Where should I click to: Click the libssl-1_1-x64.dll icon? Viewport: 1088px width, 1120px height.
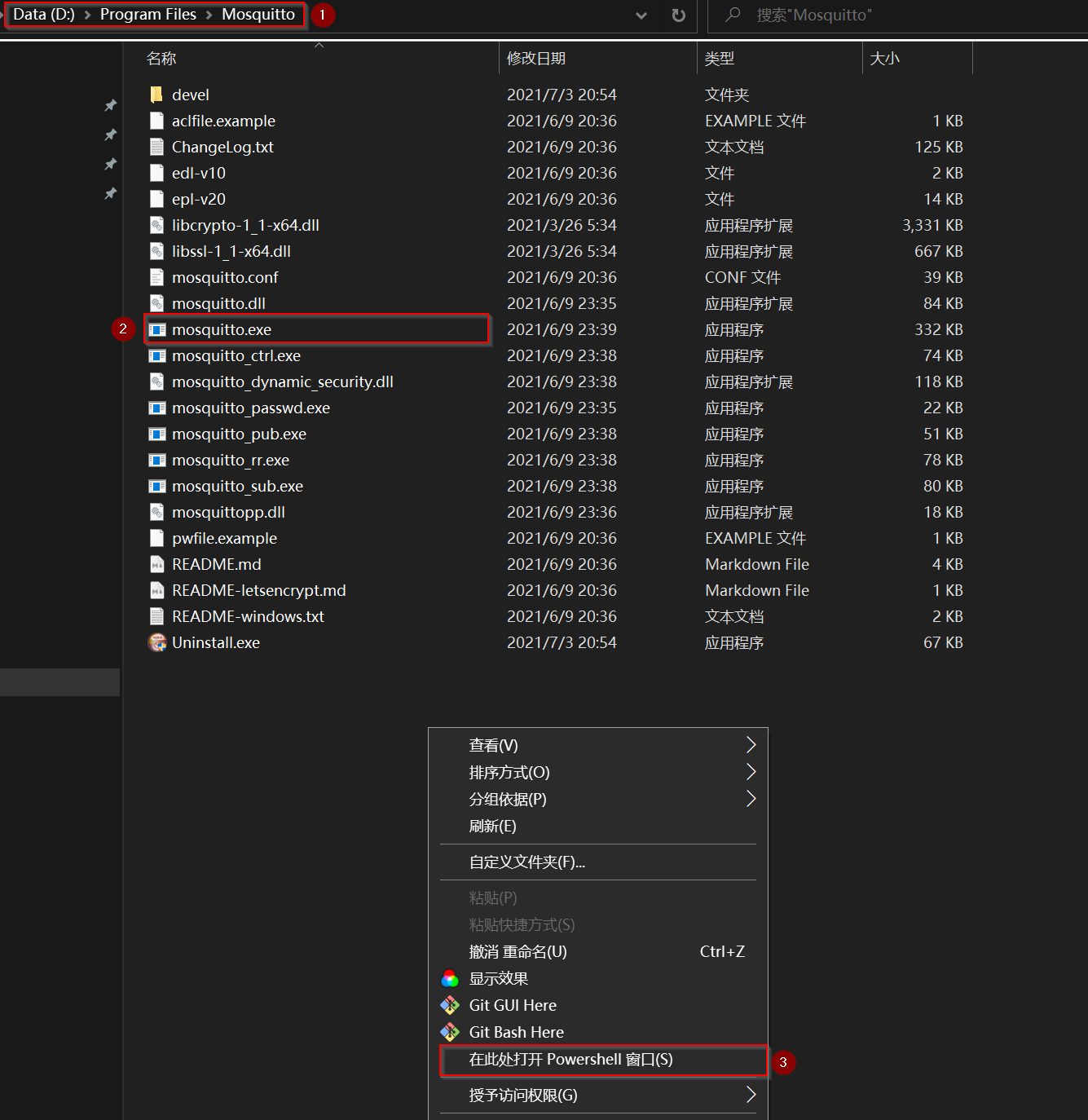pyautogui.click(x=157, y=251)
